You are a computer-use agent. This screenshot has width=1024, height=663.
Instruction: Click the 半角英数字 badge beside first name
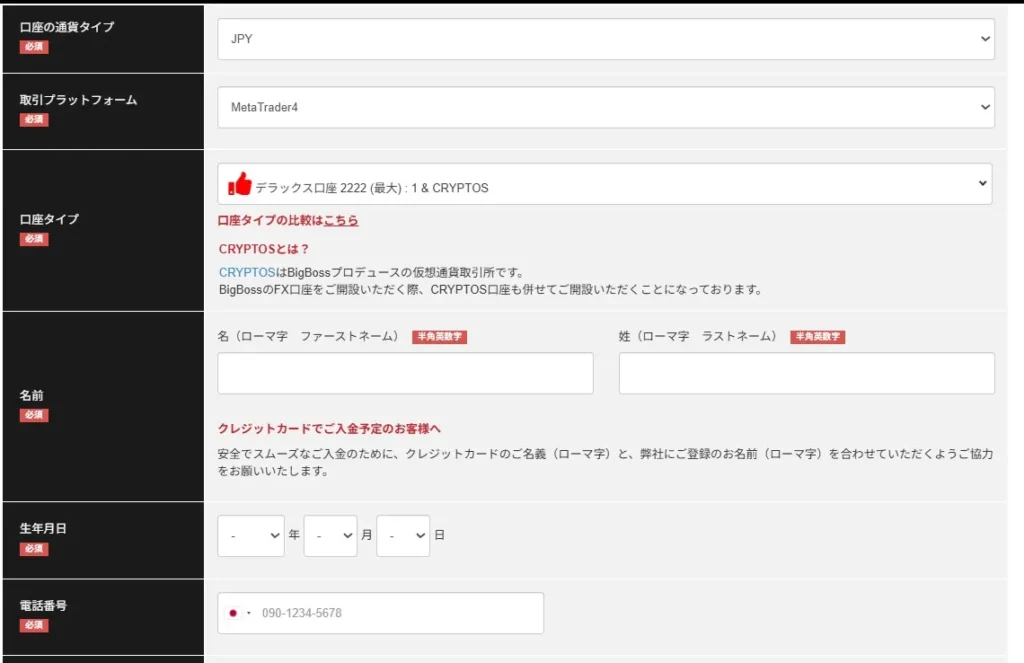[x=440, y=336]
